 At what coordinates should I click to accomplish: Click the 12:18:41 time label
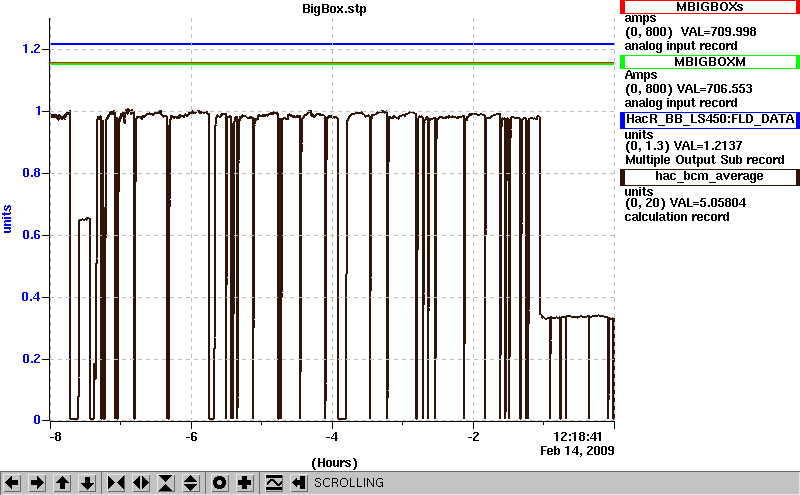point(578,437)
